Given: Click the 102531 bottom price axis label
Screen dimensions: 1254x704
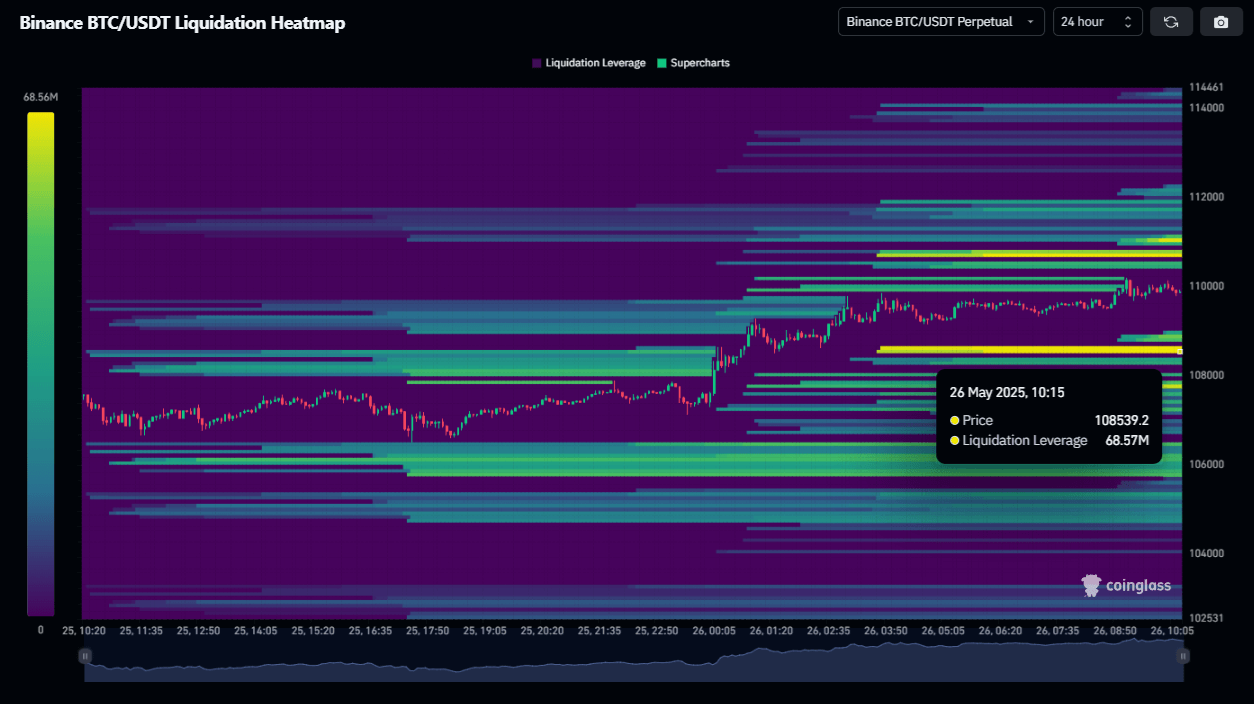Looking at the screenshot, I should coord(1205,619).
